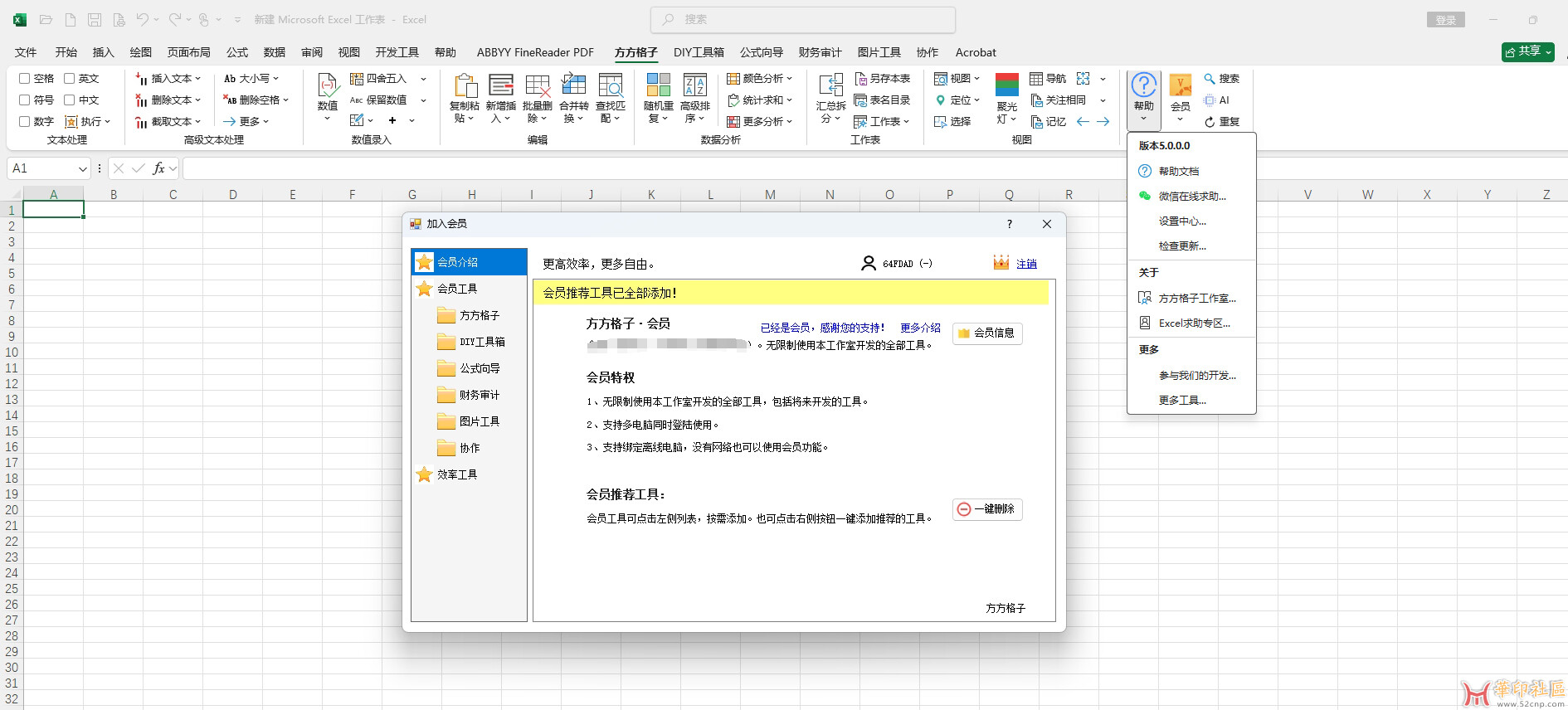Screen dimensions: 1568x710
Task: Tick the 英文 checkbox
Action: point(70,79)
